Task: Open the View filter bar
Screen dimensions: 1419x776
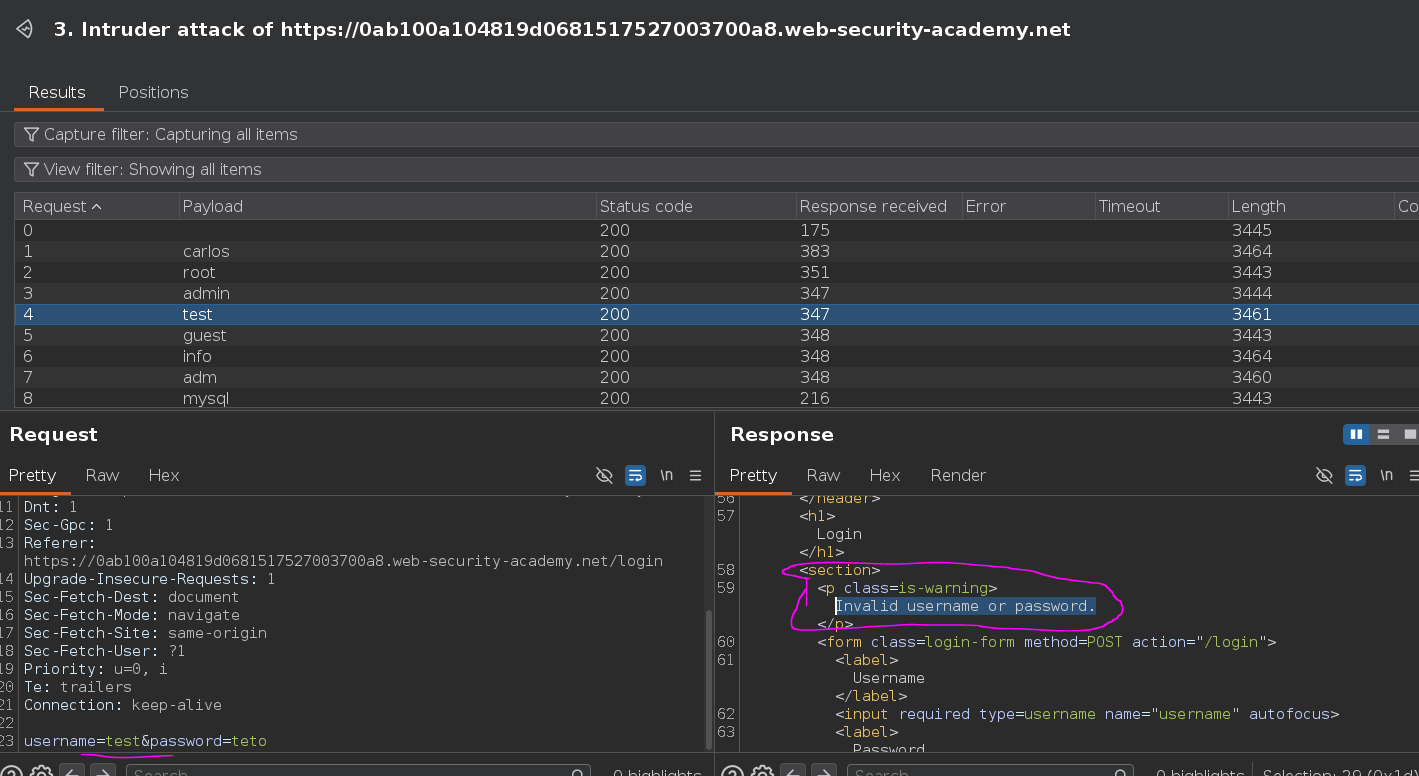Action: pos(716,169)
